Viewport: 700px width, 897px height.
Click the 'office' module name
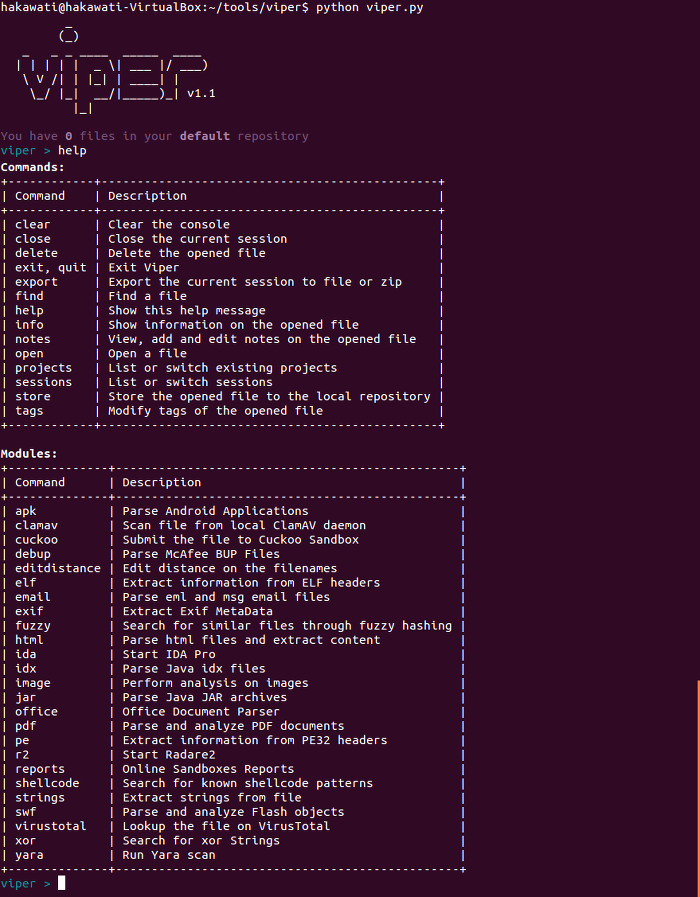37,711
